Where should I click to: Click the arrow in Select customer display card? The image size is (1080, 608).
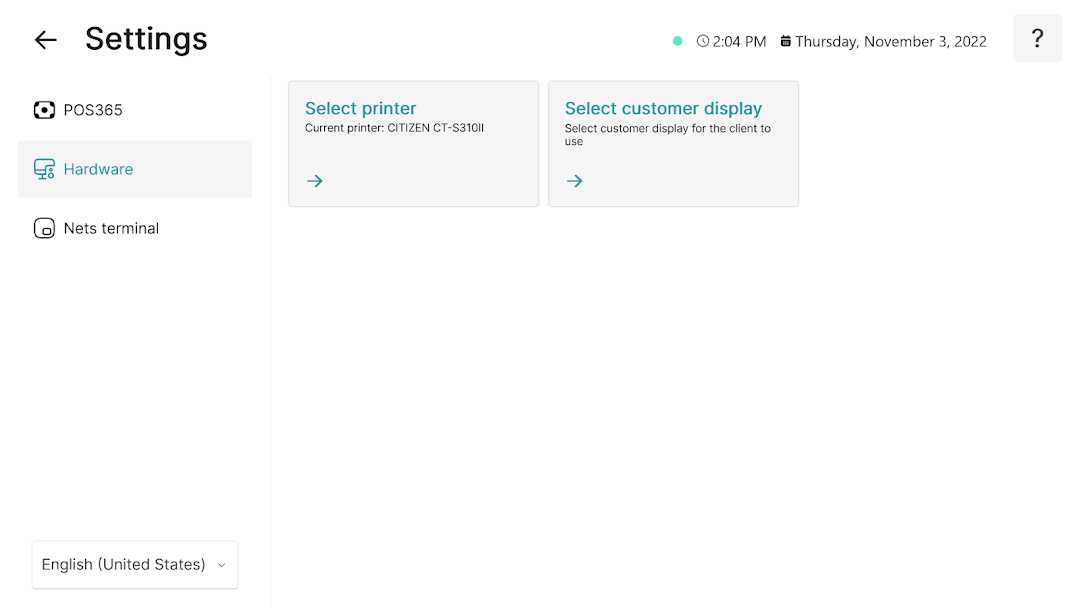coord(574,181)
